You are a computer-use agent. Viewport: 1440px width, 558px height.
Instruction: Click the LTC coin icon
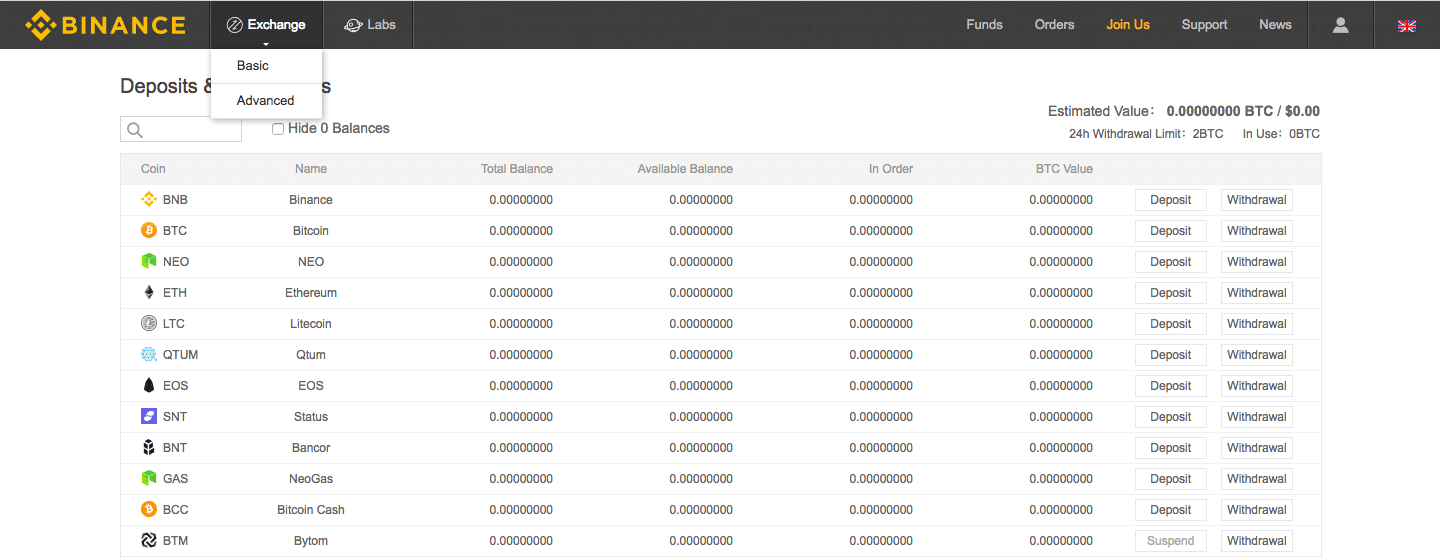pyautogui.click(x=149, y=324)
